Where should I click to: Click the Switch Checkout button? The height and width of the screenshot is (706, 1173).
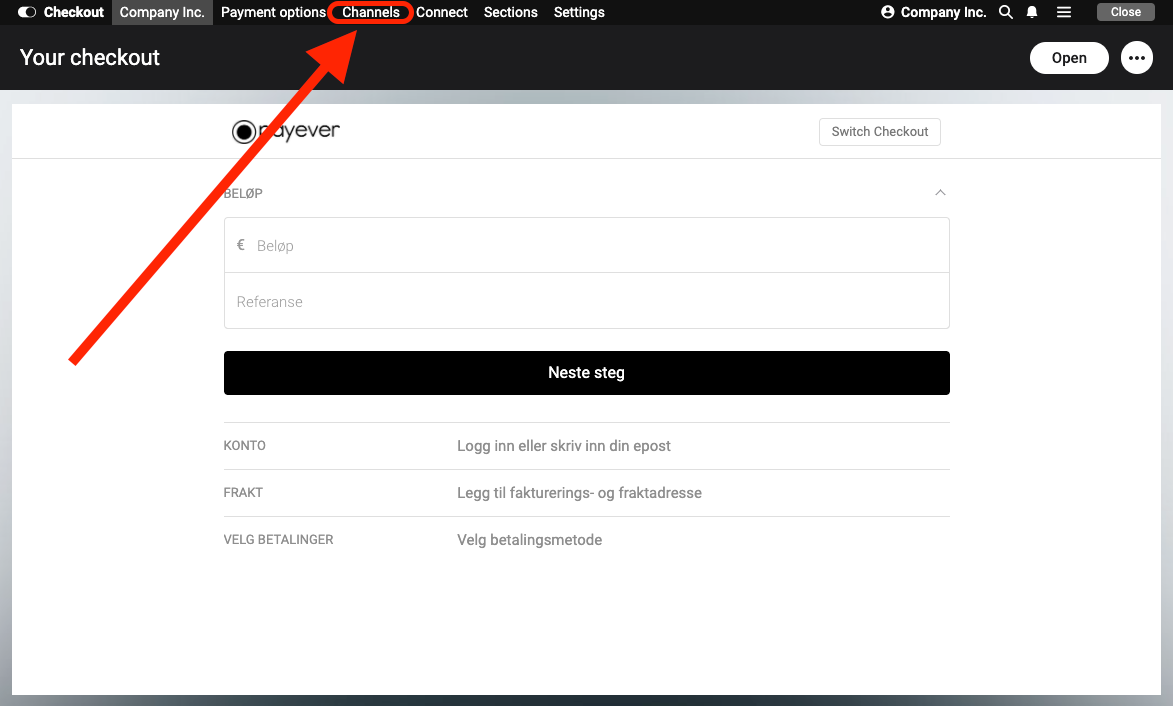[x=880, y=132]
